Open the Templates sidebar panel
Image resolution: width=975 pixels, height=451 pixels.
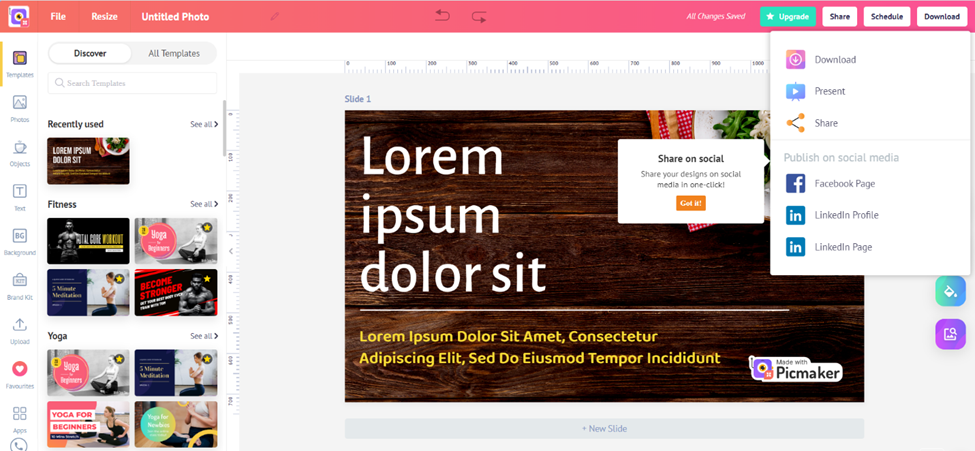(19, 64)
